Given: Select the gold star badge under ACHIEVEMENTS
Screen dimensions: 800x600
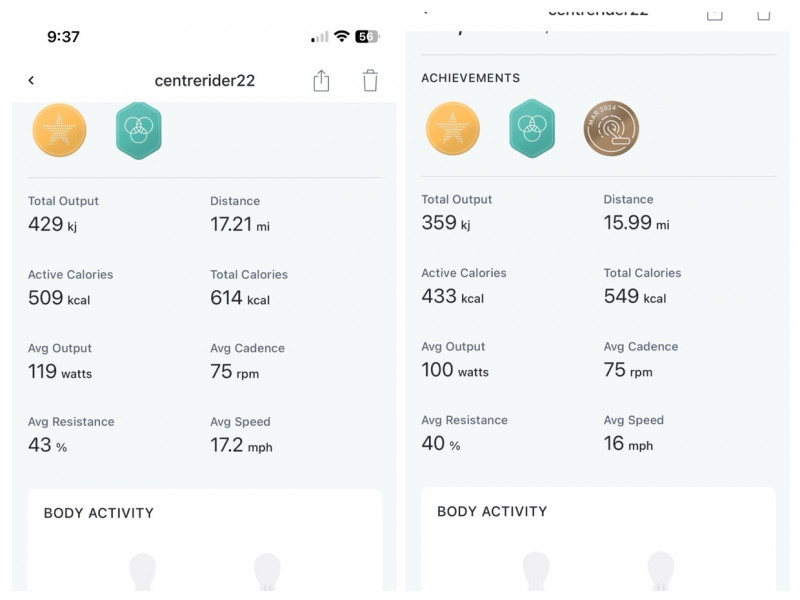Looking at the screenshot, I should [453, 129].
